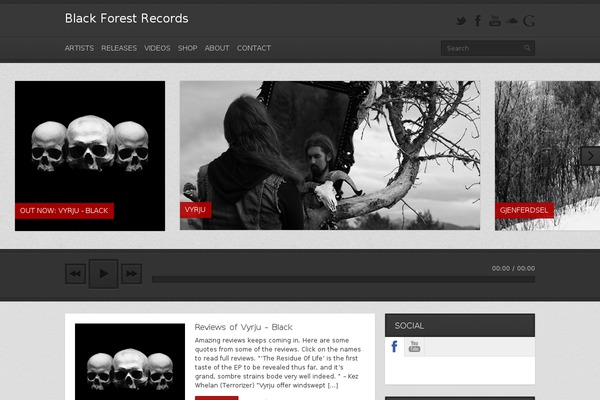Click the YouTube tab in Social widget
The width and height of the screenshot is (600, 400).
(x=414, y=346)
